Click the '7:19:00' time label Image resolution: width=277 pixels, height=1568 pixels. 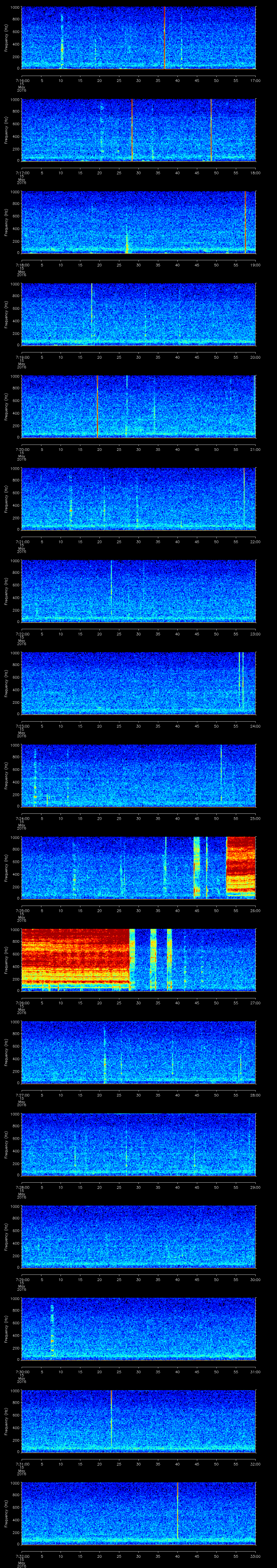coord(22,357)
